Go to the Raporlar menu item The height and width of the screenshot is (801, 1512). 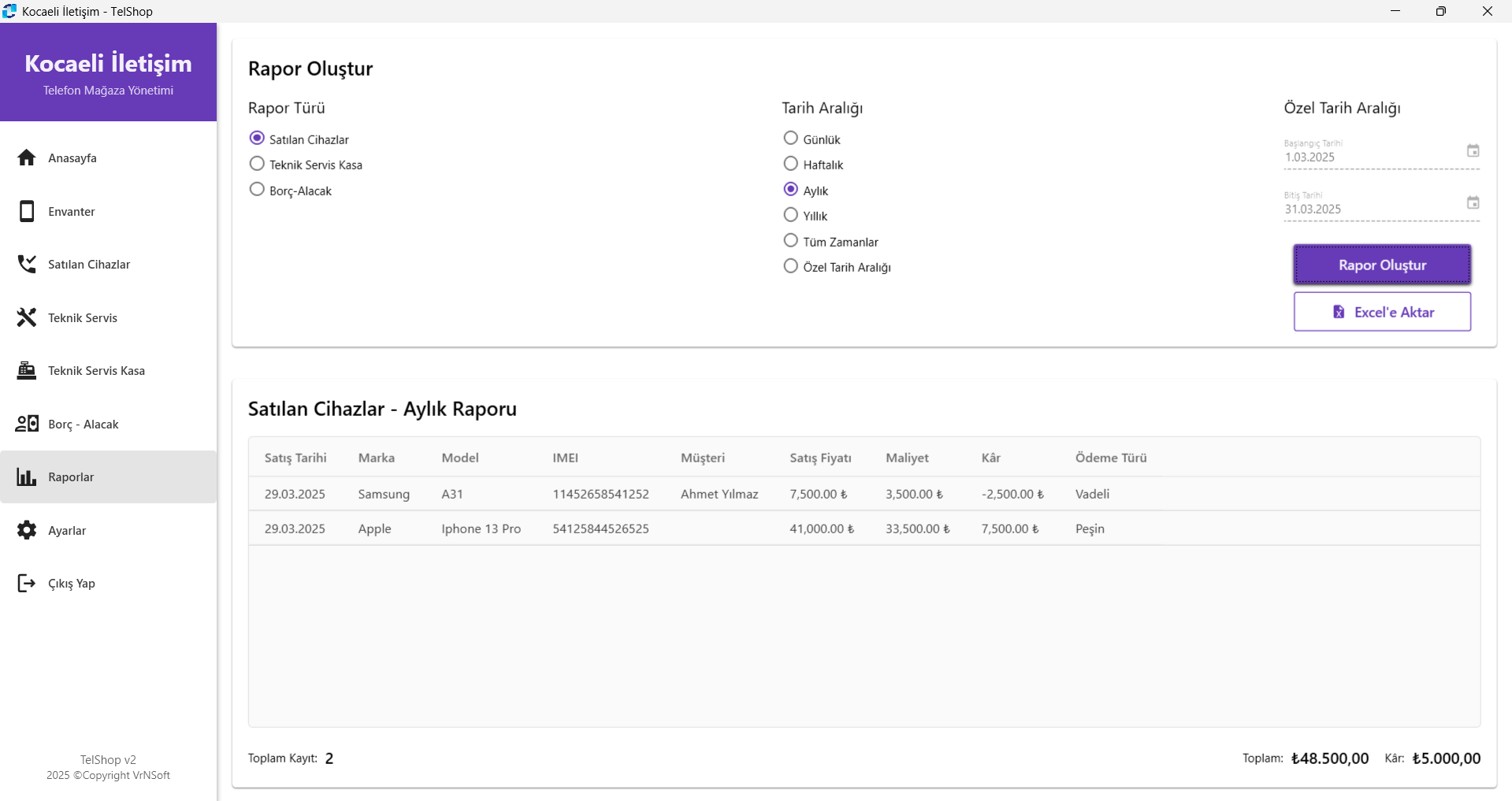71,477
